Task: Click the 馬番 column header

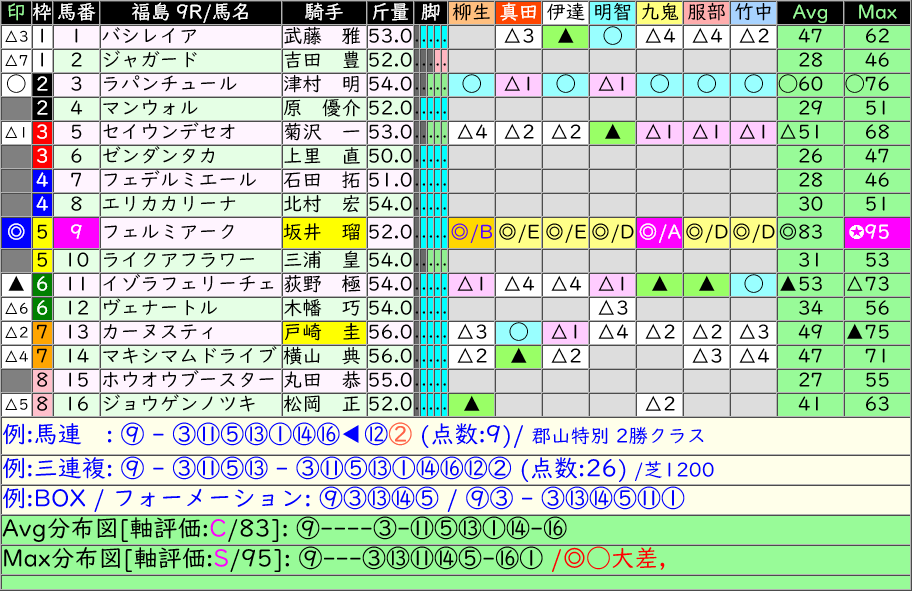Action: click(x=76, y=12)
